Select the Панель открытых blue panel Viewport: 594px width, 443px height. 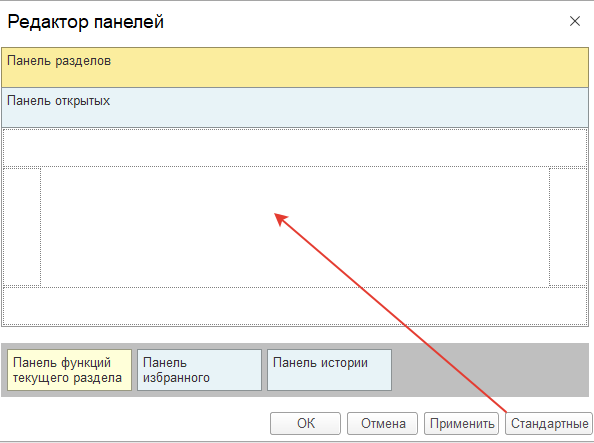point(295,108)
